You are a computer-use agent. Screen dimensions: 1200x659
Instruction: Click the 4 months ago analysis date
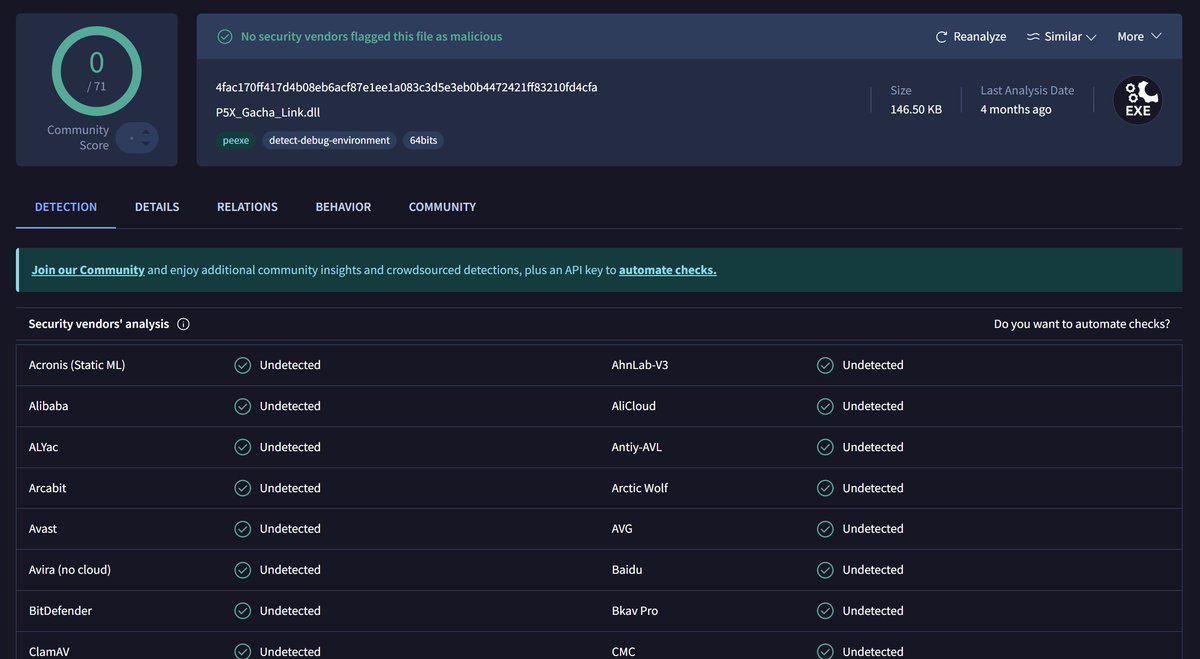pos(1016,110)
